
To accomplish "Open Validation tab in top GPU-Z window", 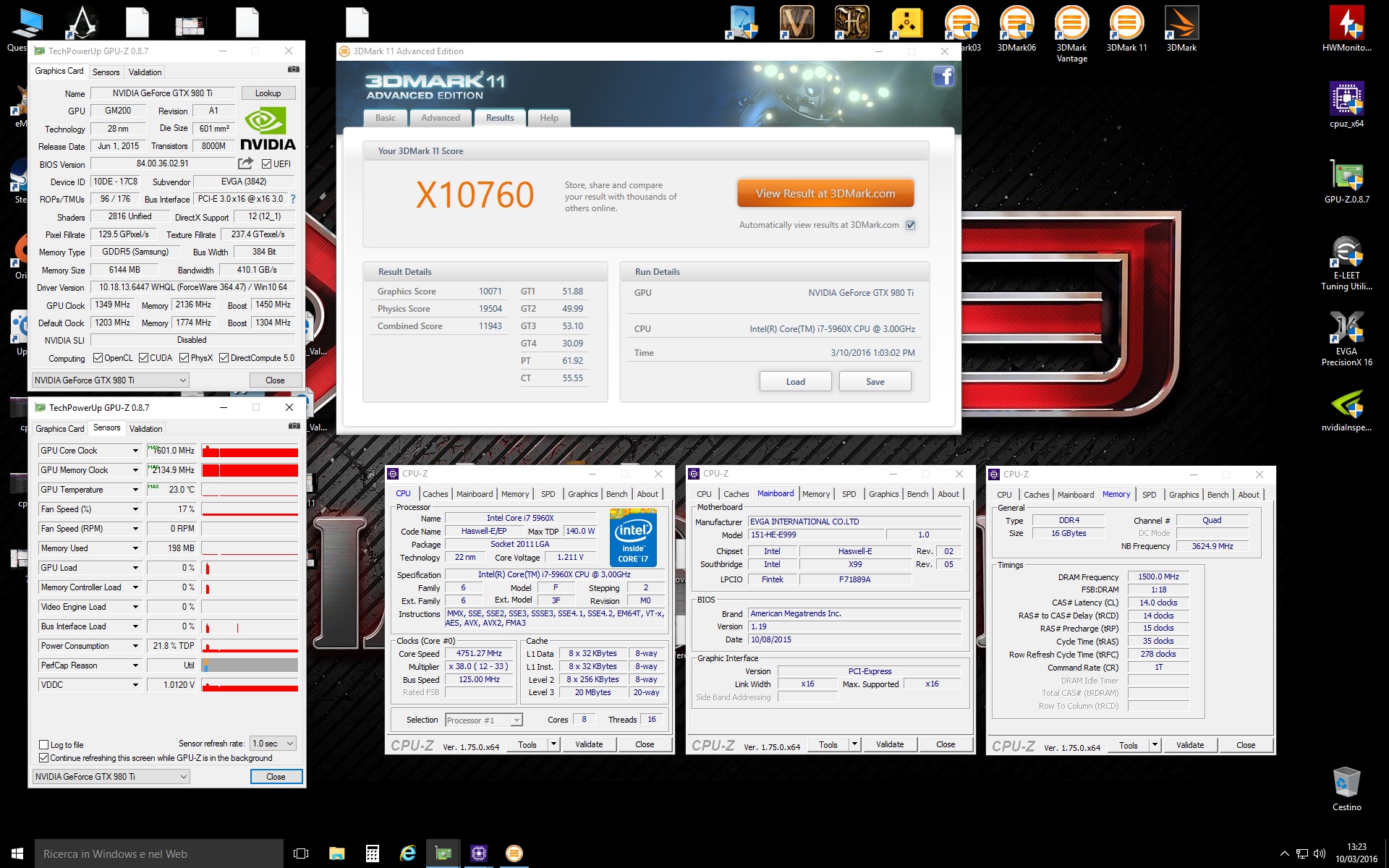I will pos(145,72).
